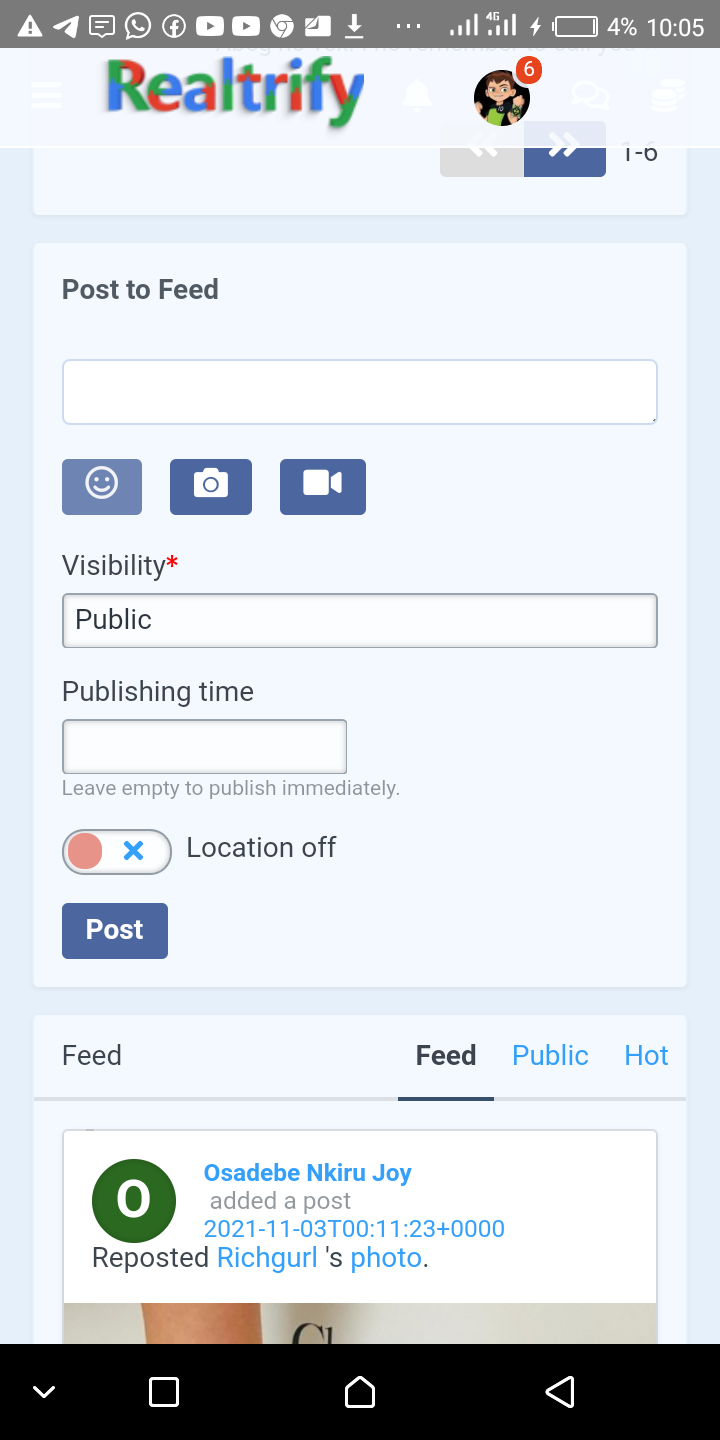Focus the Publishing time field

[x=205, y=746]
